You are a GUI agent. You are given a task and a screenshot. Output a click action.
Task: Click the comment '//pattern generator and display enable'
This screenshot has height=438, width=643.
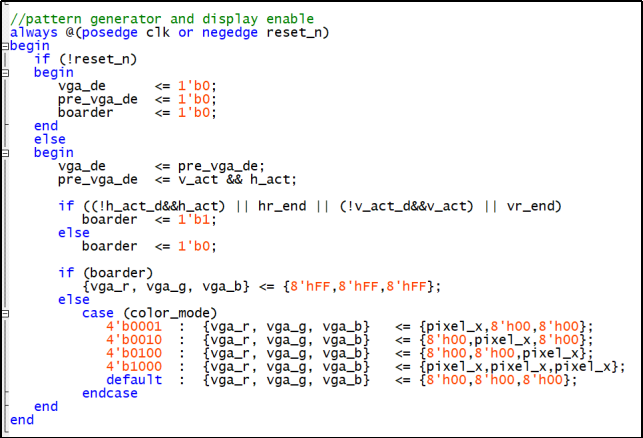(162, 19)
